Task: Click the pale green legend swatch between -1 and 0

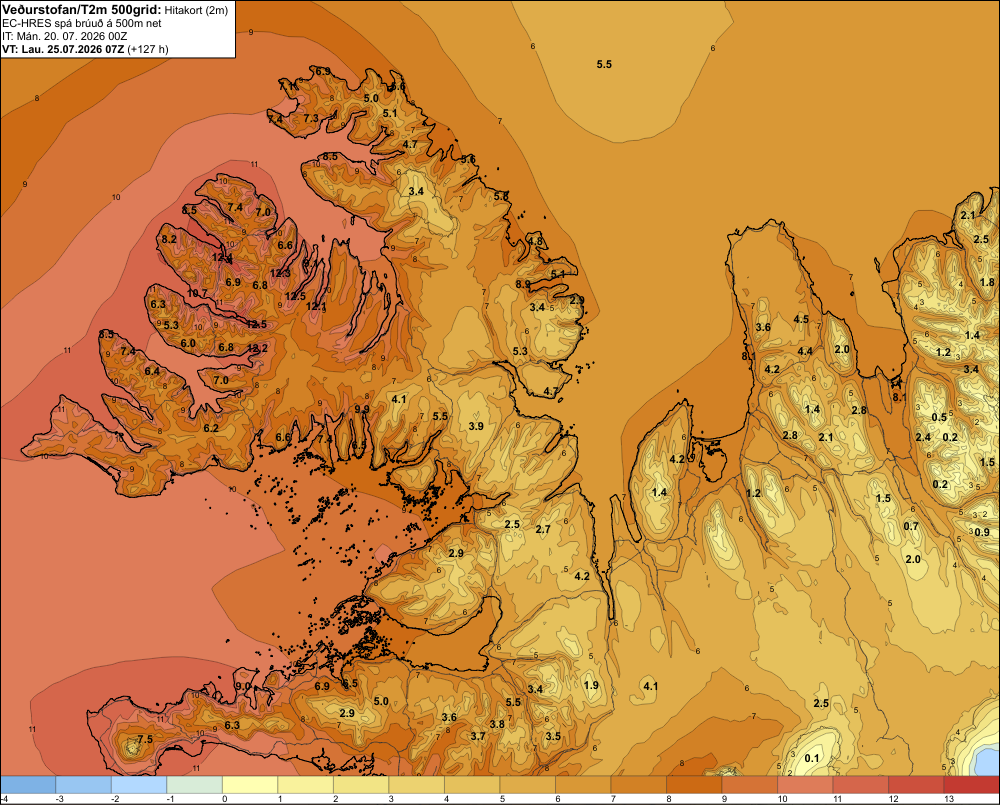Action: point(195,785)
